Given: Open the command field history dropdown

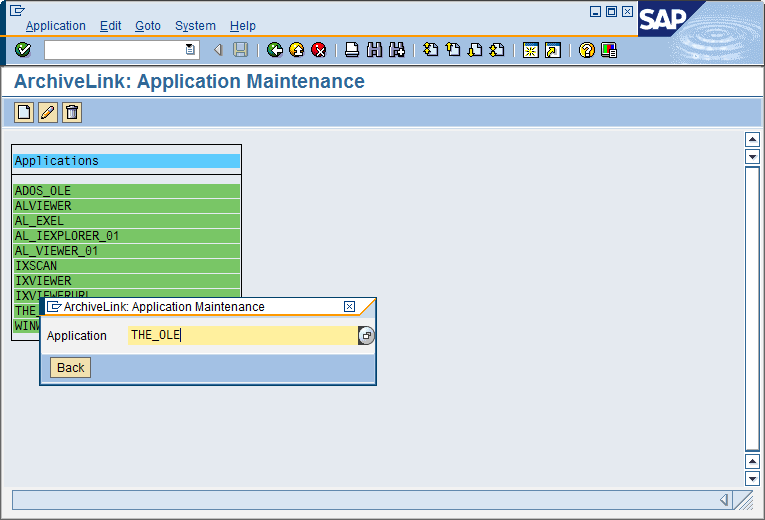Looking at the screenshot, I should pos(190,50).
